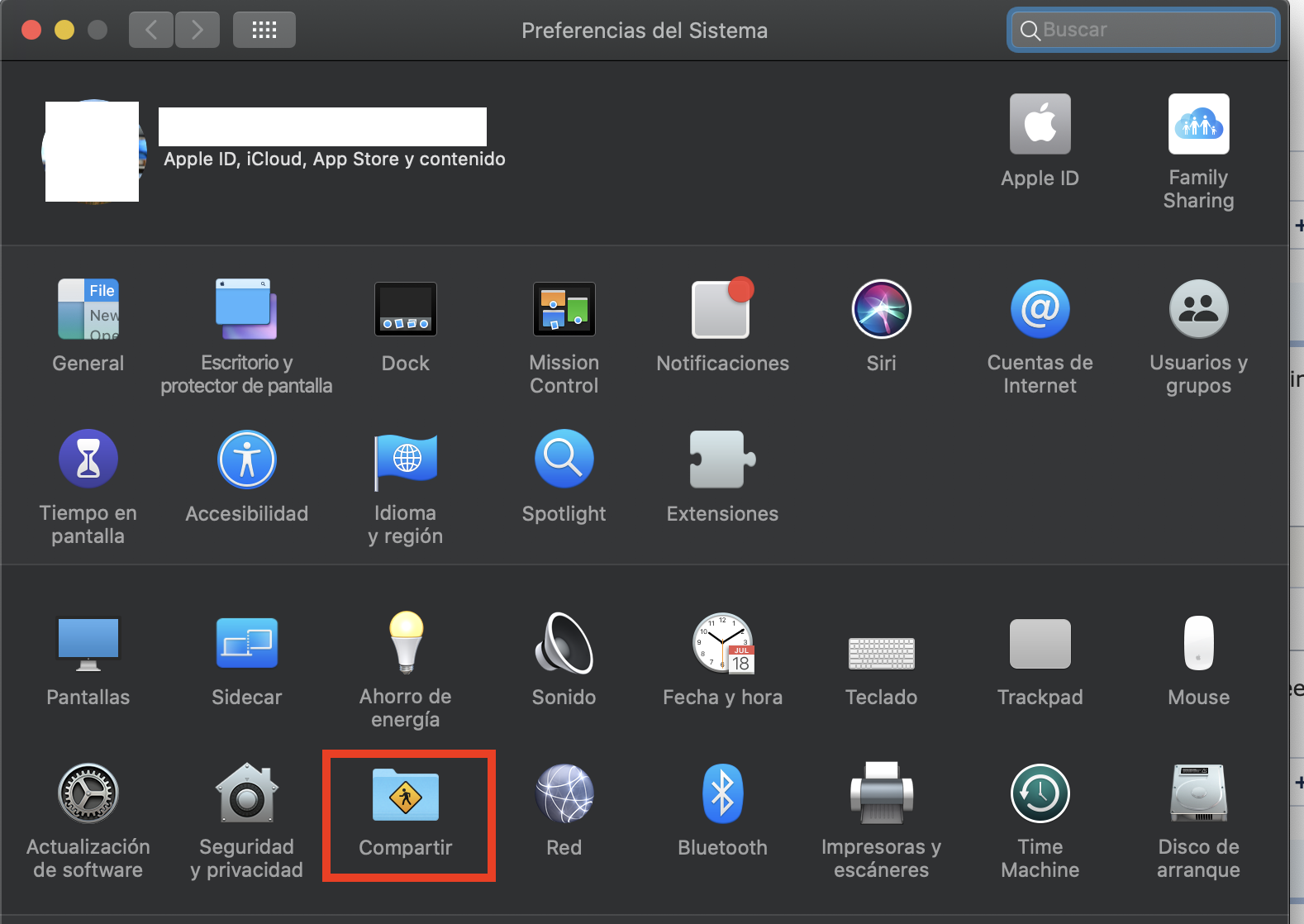
Task: Minimize the window with yellow button
Action: 64,31
